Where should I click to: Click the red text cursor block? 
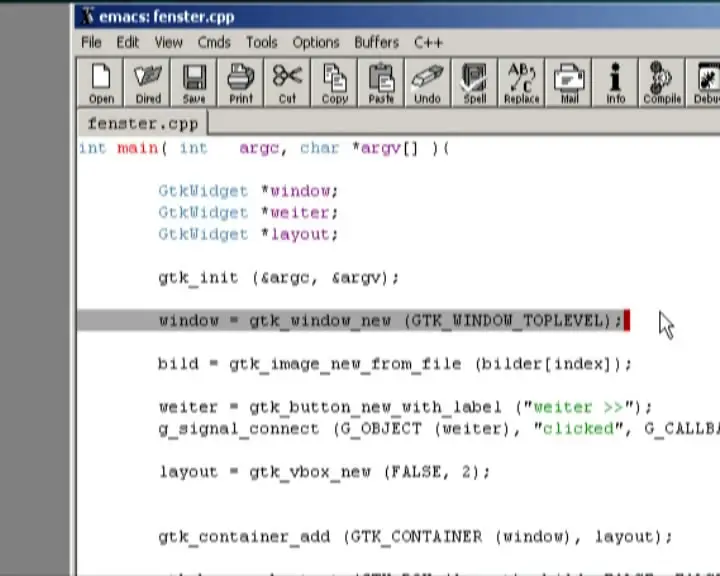click(627, 320)
